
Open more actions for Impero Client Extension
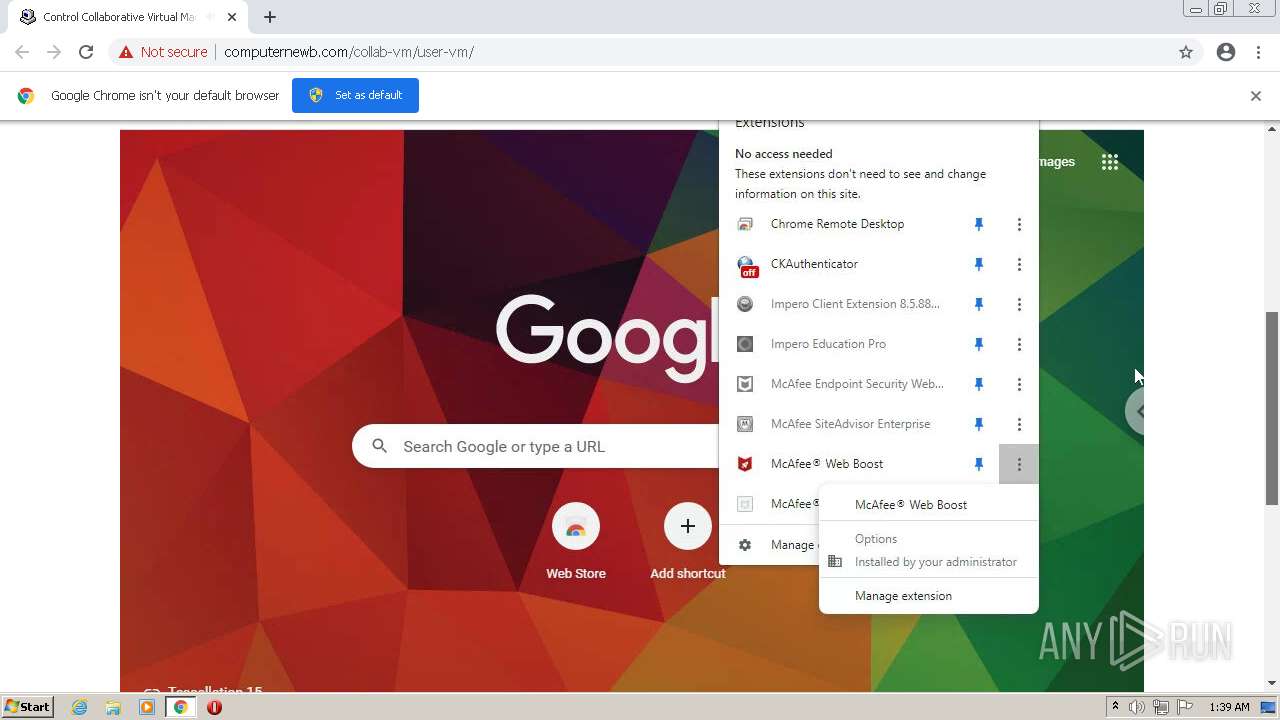1019,304
